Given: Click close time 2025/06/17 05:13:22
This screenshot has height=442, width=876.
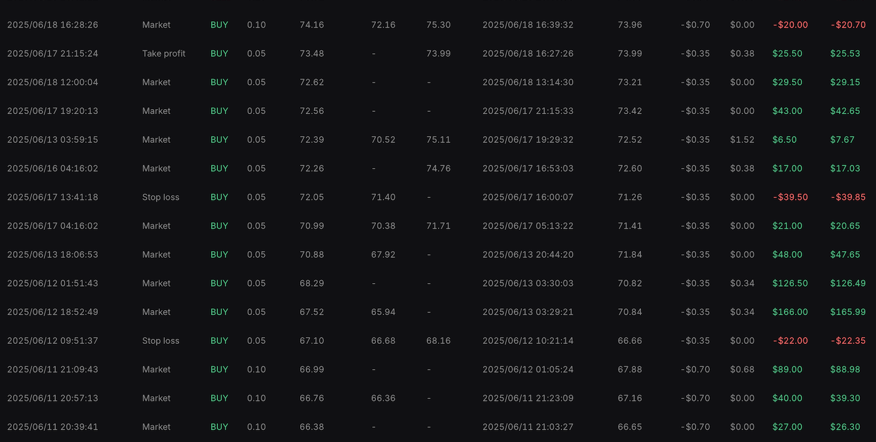Looking at the screenshot, I should click(x=527, y=226).
